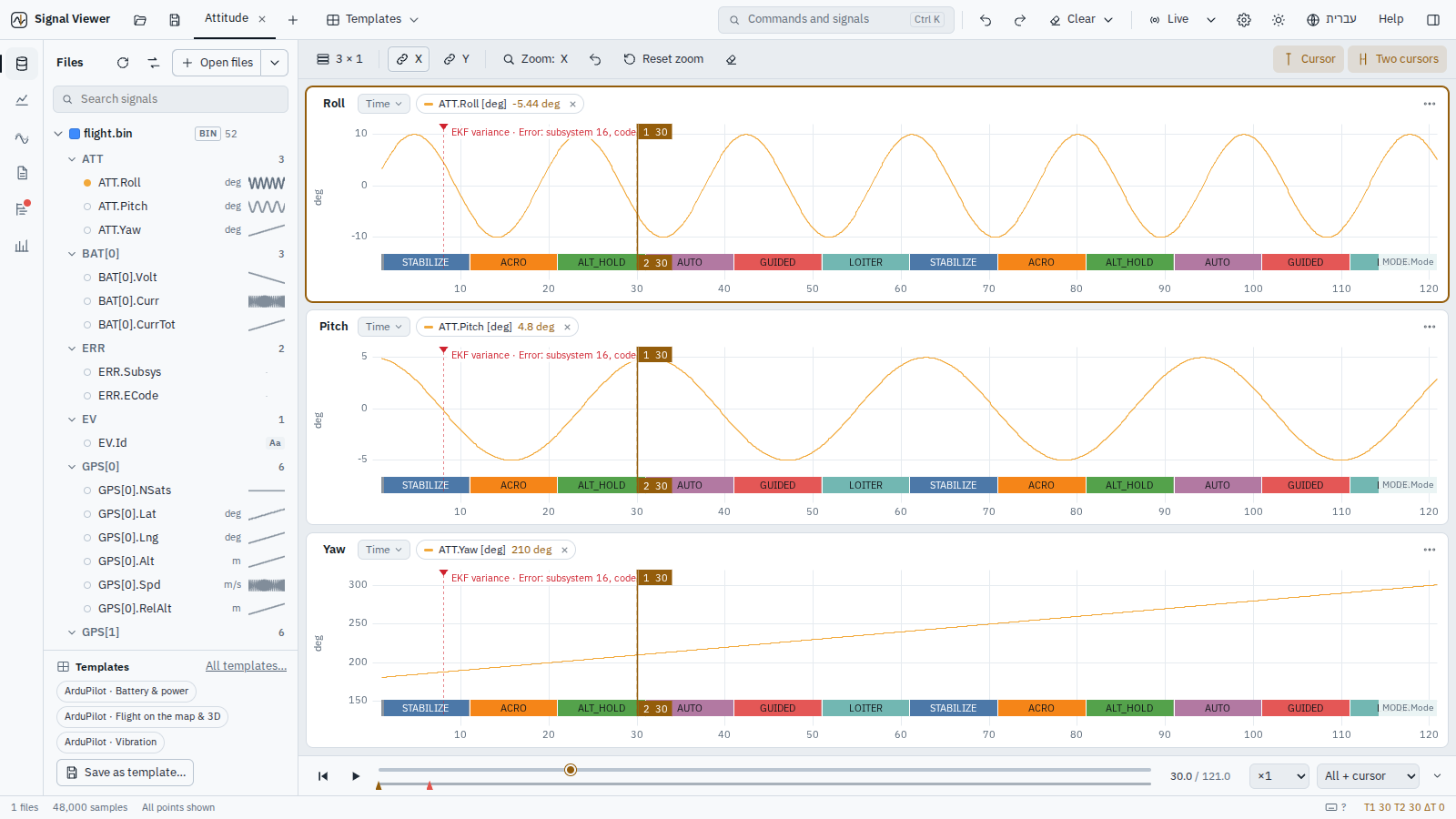
Task: Click the eraser icon next to Reset zoom
Action: (x=731, y=59)
